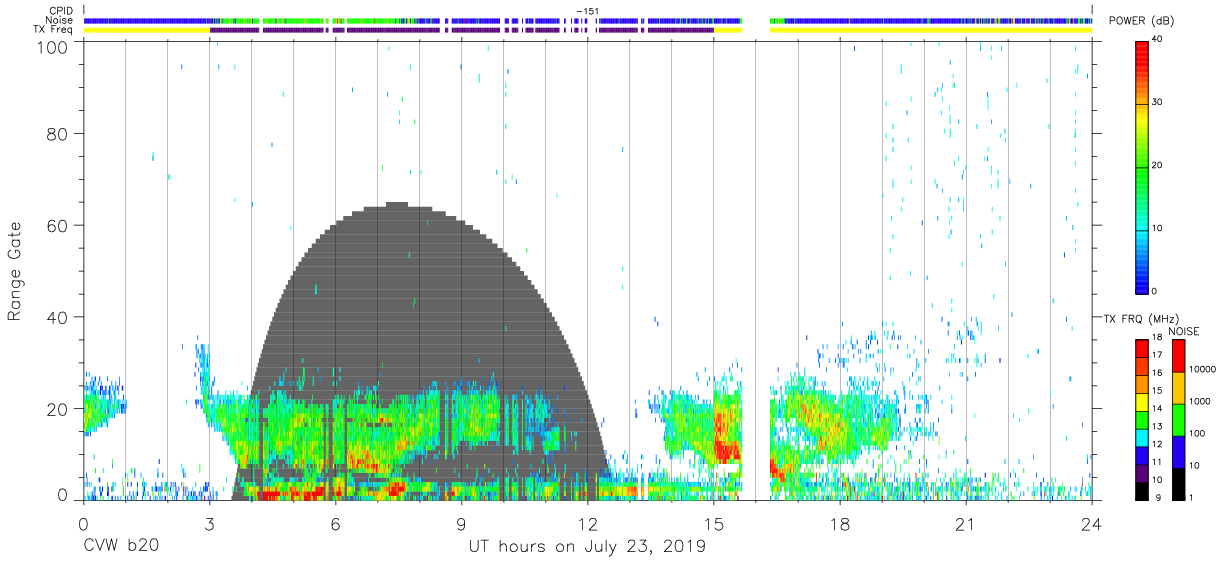Viewport: 1228px width, 567px height.
Task: Click the '-151' CPID value
Action: pyautogui.click(x=588, y=11)
